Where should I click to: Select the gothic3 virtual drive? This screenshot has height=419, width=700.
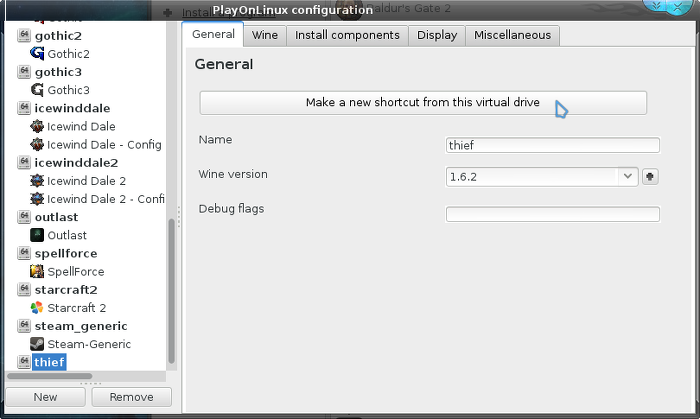pyautogui.click(x=58, y=72)
